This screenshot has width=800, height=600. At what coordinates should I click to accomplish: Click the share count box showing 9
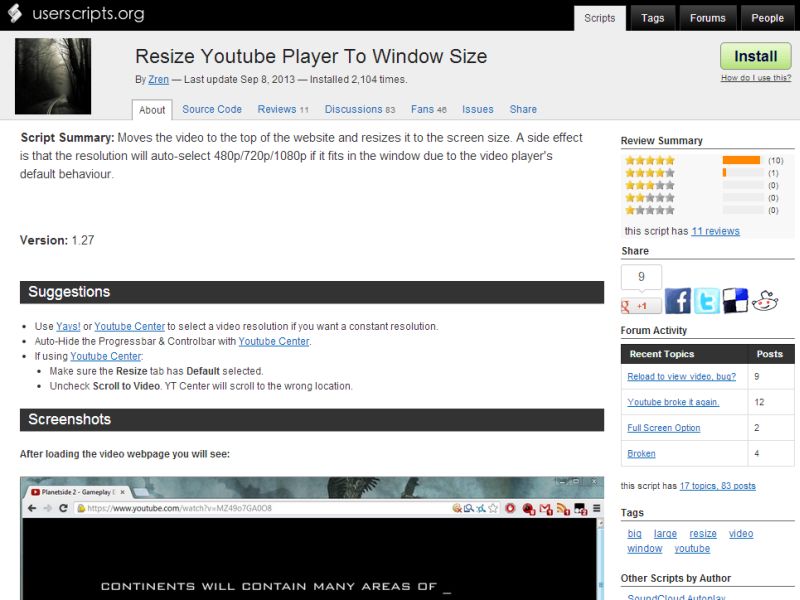tap(641, 277)
